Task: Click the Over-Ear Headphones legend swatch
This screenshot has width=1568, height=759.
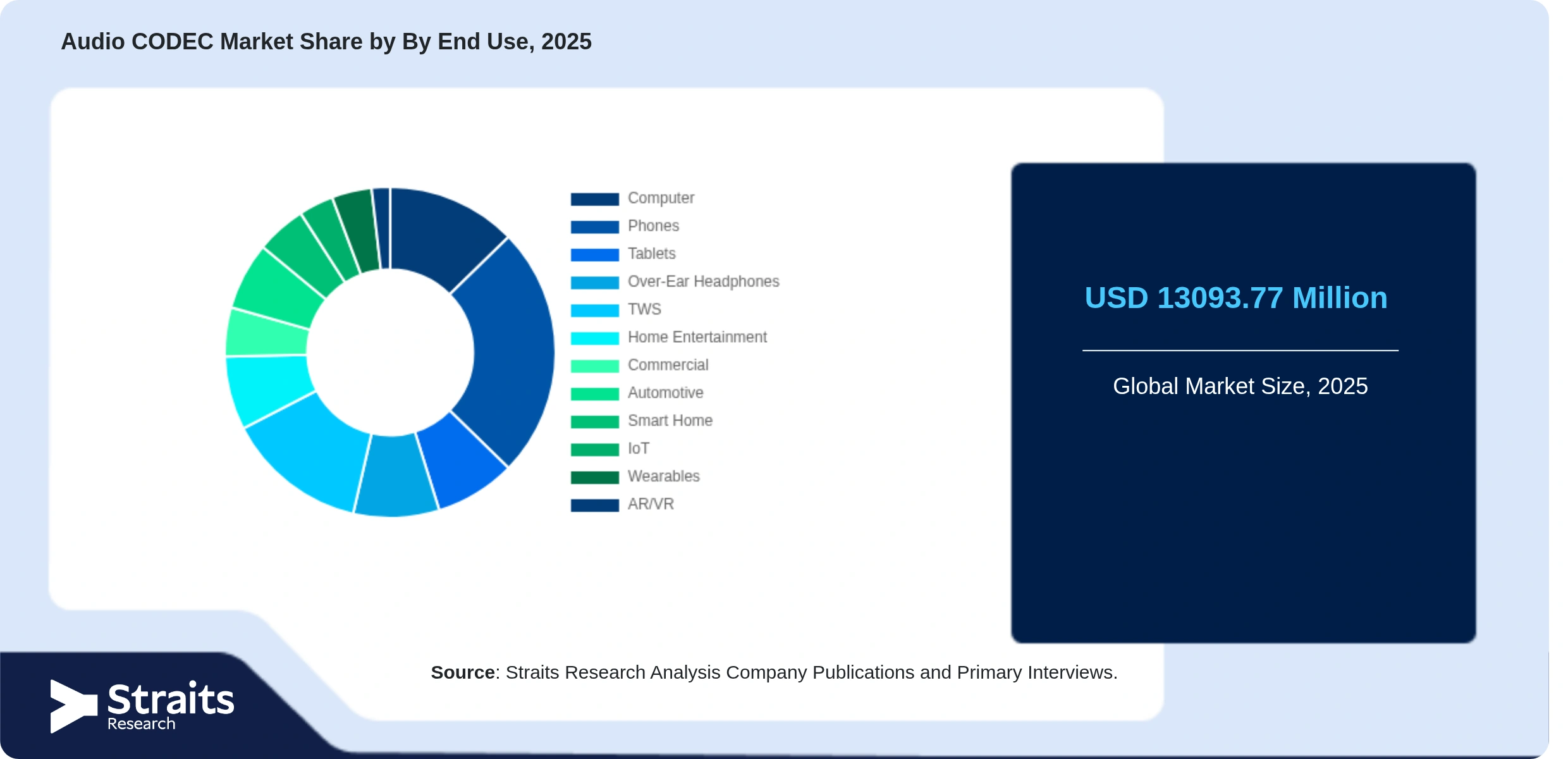Action: tap(594, 283)
